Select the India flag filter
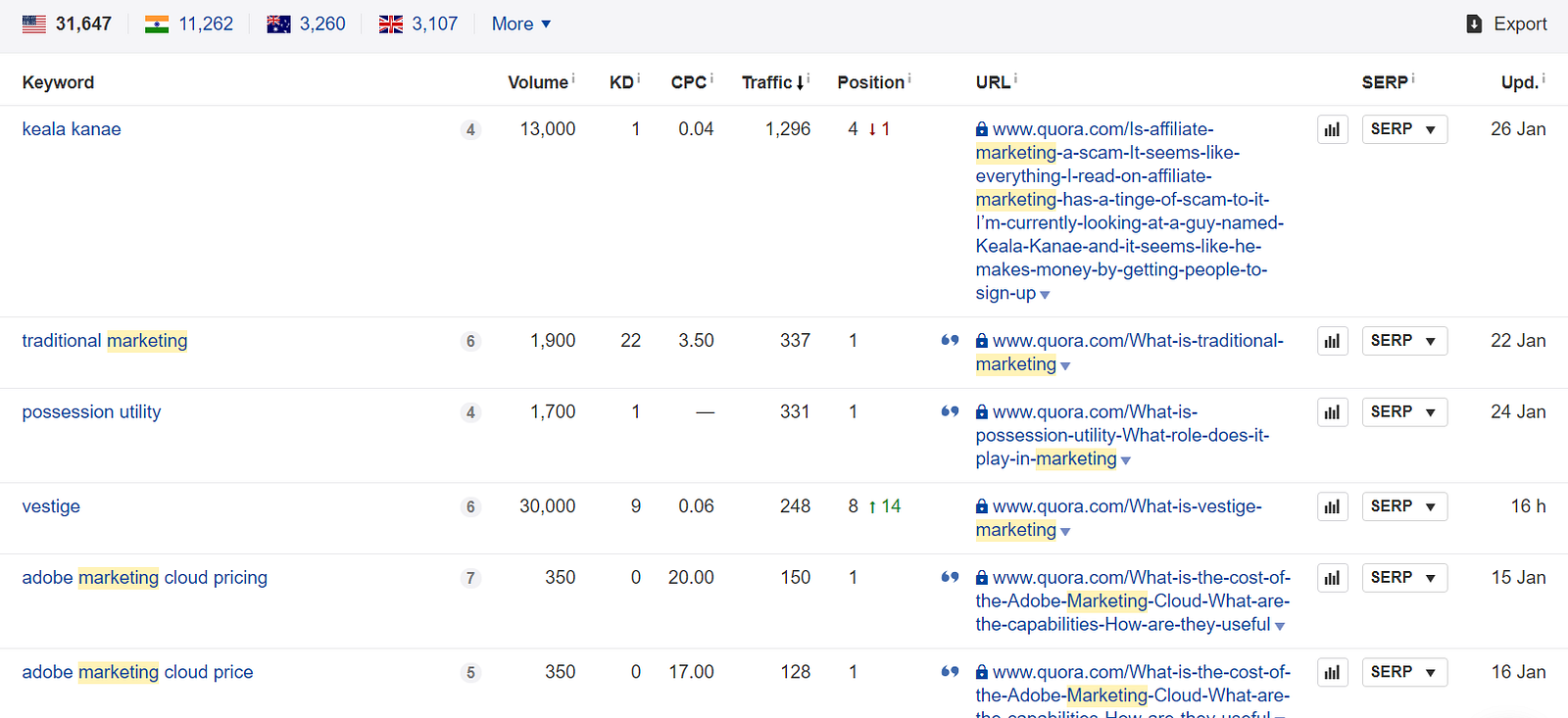Screen dimensions: 1568x718 [x=157, y=24]
